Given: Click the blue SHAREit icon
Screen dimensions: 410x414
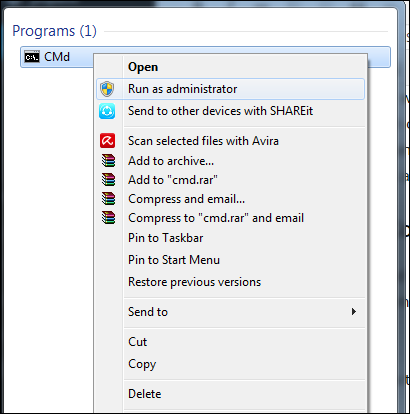Looking at the screenshot, I should coord(107,111).
